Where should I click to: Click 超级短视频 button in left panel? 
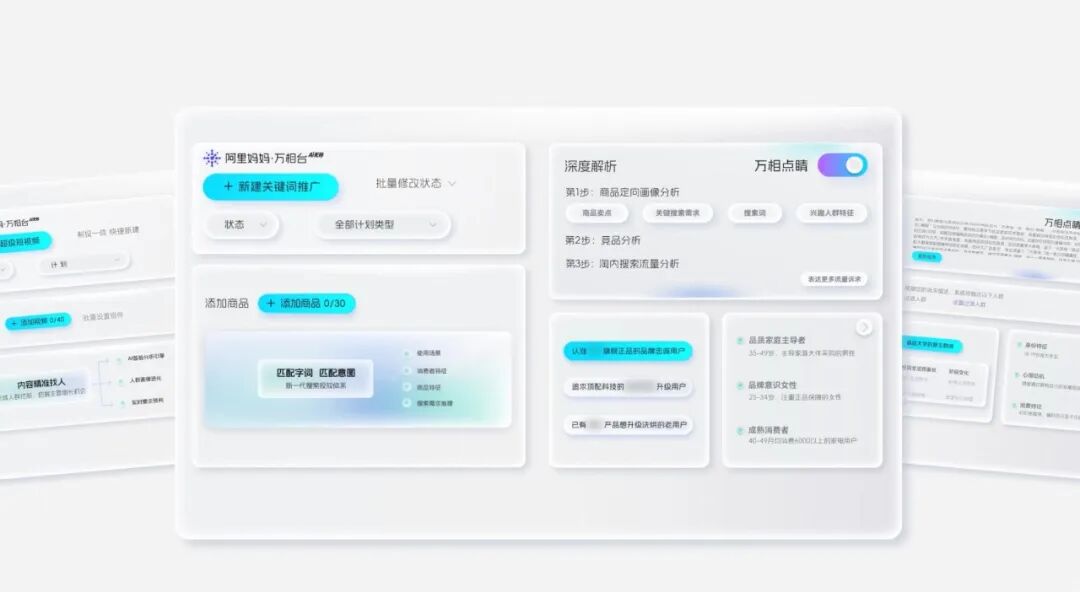[24, 242]
